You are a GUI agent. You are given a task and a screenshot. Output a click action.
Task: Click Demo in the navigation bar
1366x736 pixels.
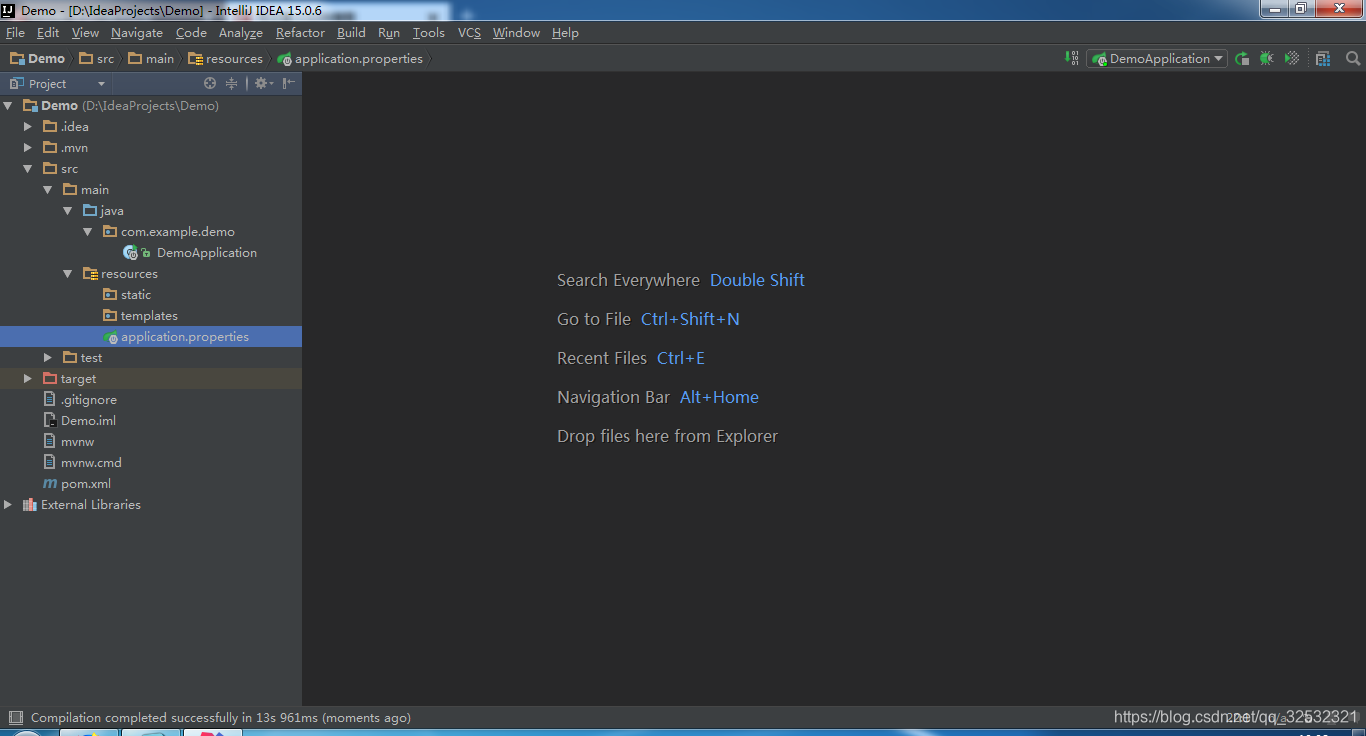(x=37, y=58)
